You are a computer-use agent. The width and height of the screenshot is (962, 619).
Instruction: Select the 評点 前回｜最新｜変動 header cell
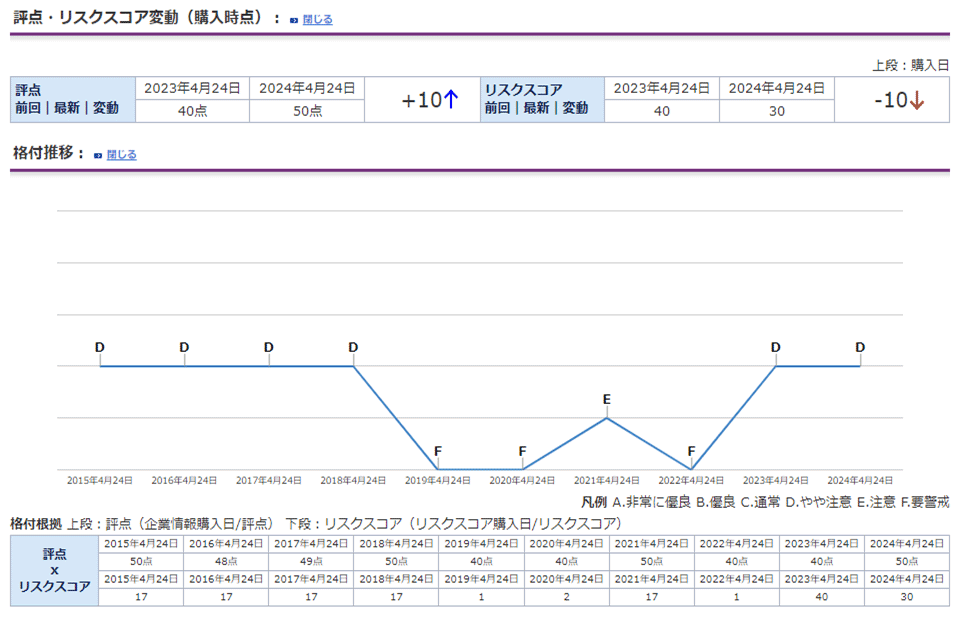point(73,99)
